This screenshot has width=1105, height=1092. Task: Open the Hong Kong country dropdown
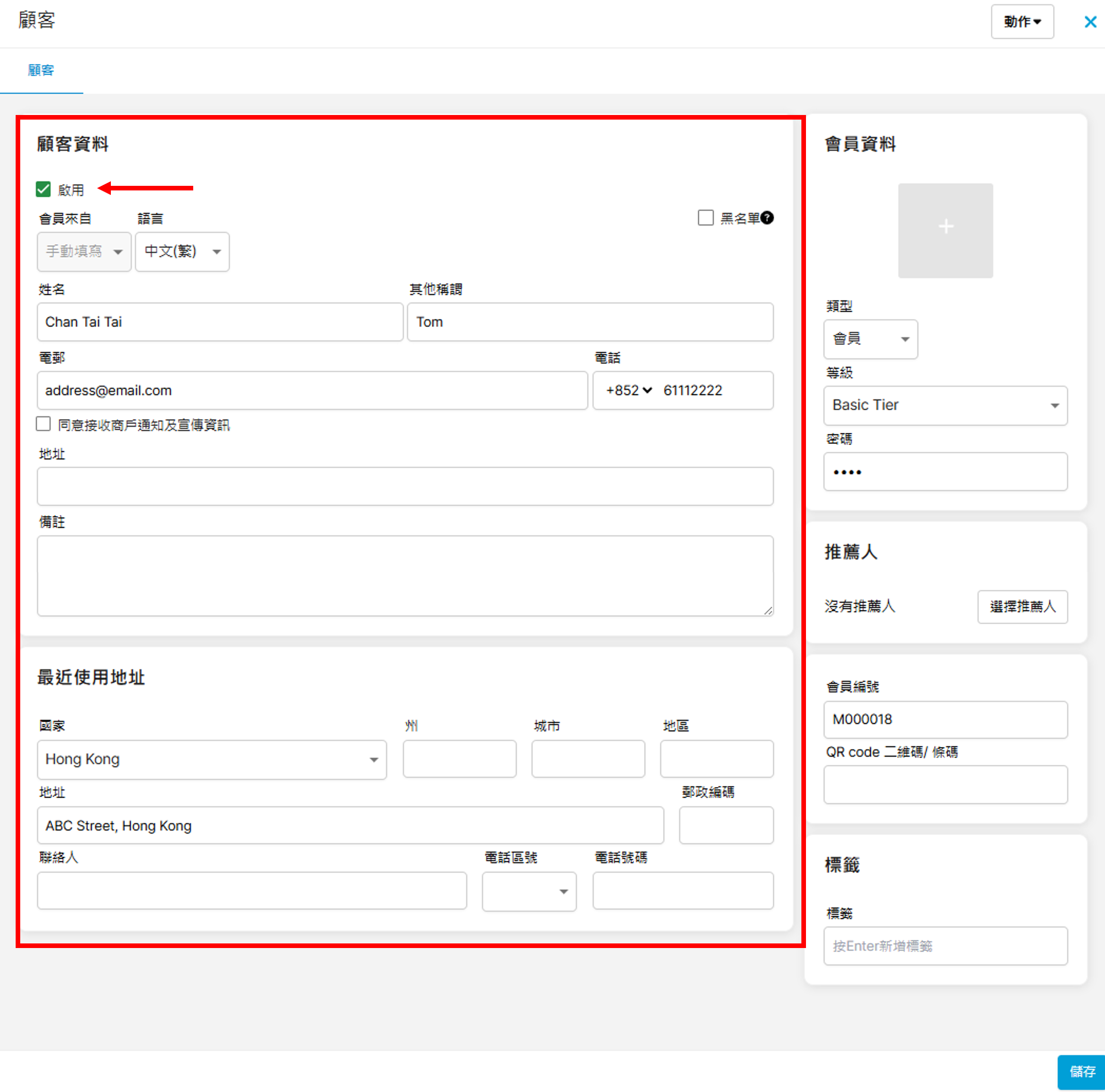point(212,759)
